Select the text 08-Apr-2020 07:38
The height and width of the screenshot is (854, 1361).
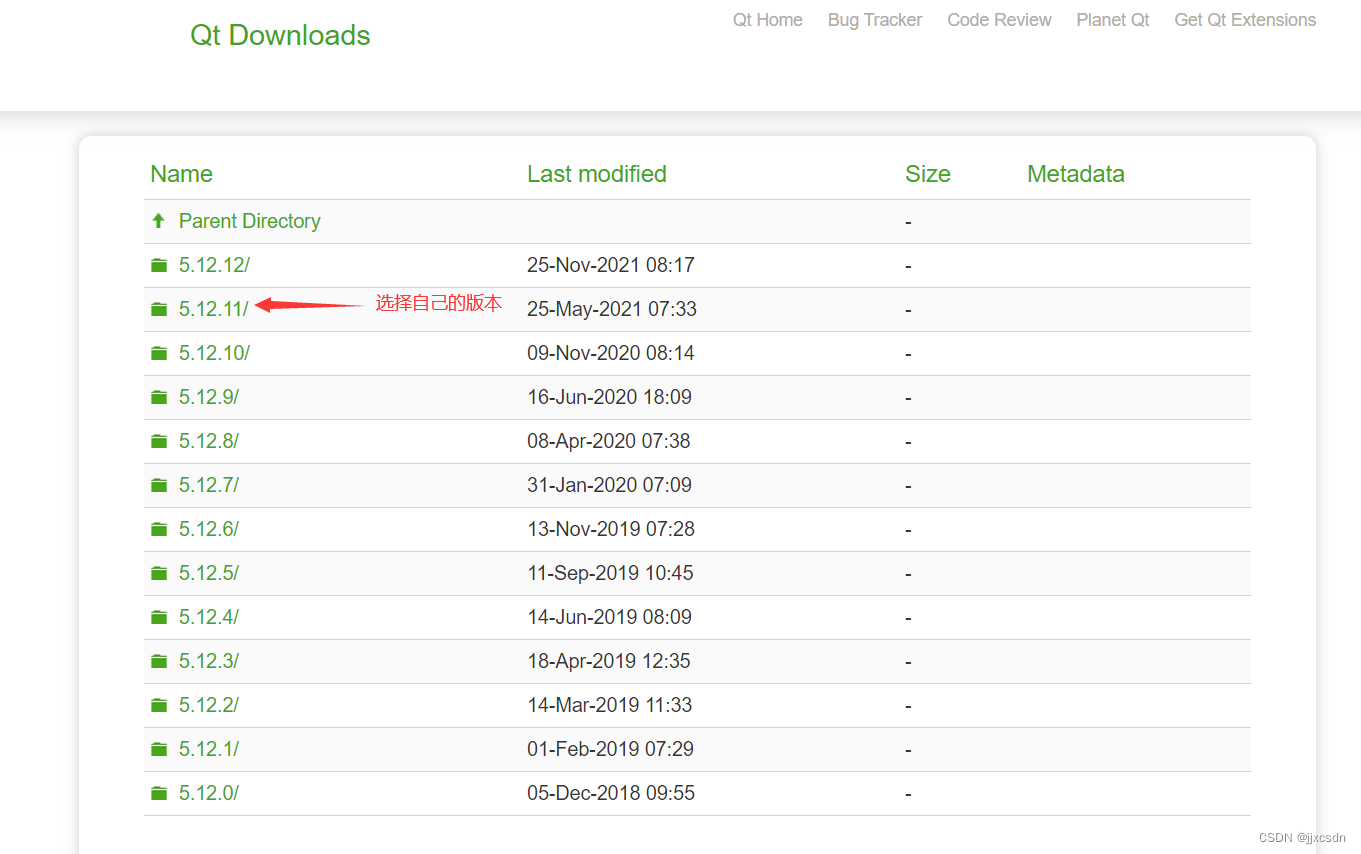click(609, 441)
